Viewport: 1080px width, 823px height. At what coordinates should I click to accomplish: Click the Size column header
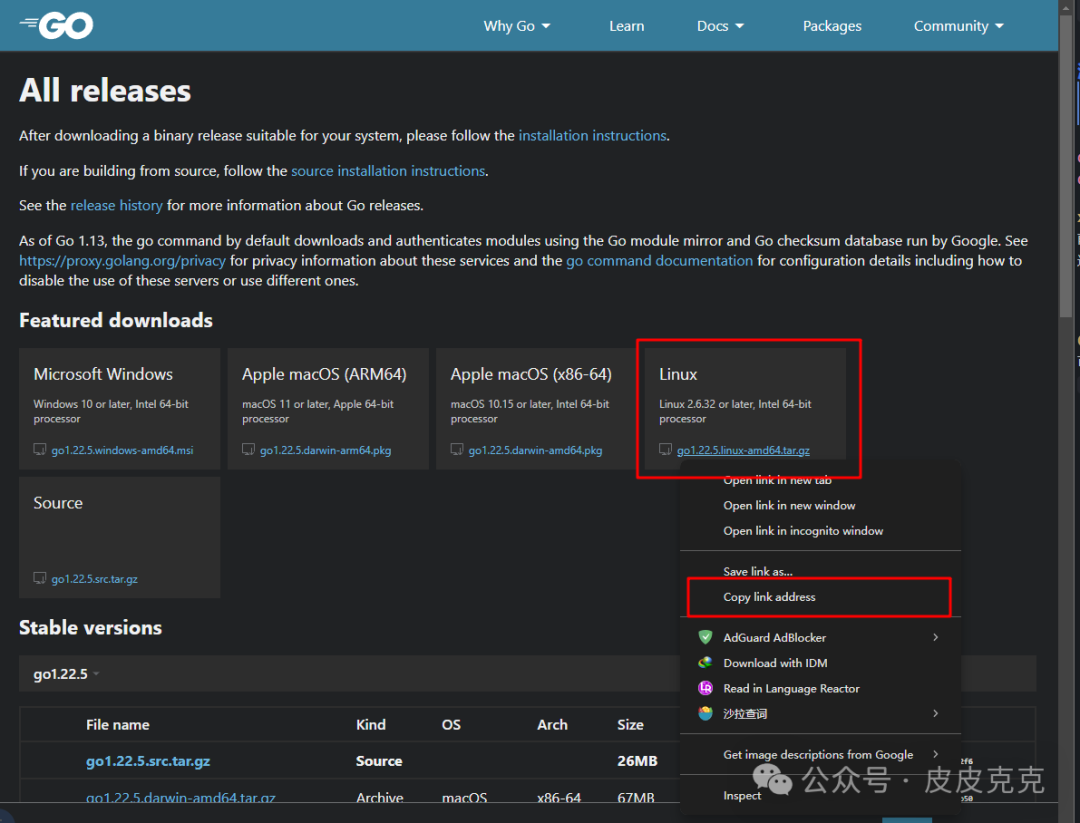630,725
